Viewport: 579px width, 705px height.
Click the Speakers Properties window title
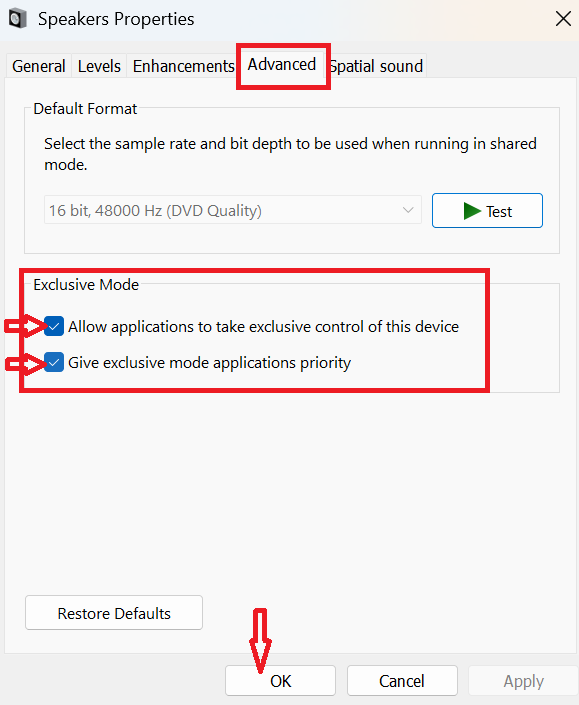pyautogui.click(x=116, y=19)
